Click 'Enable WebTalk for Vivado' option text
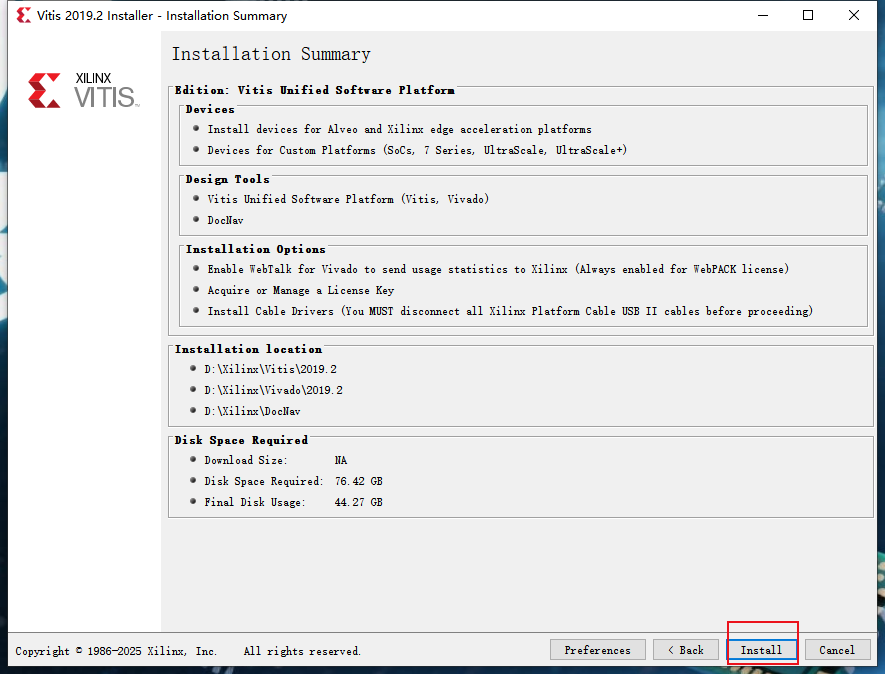 pos(498,269)
